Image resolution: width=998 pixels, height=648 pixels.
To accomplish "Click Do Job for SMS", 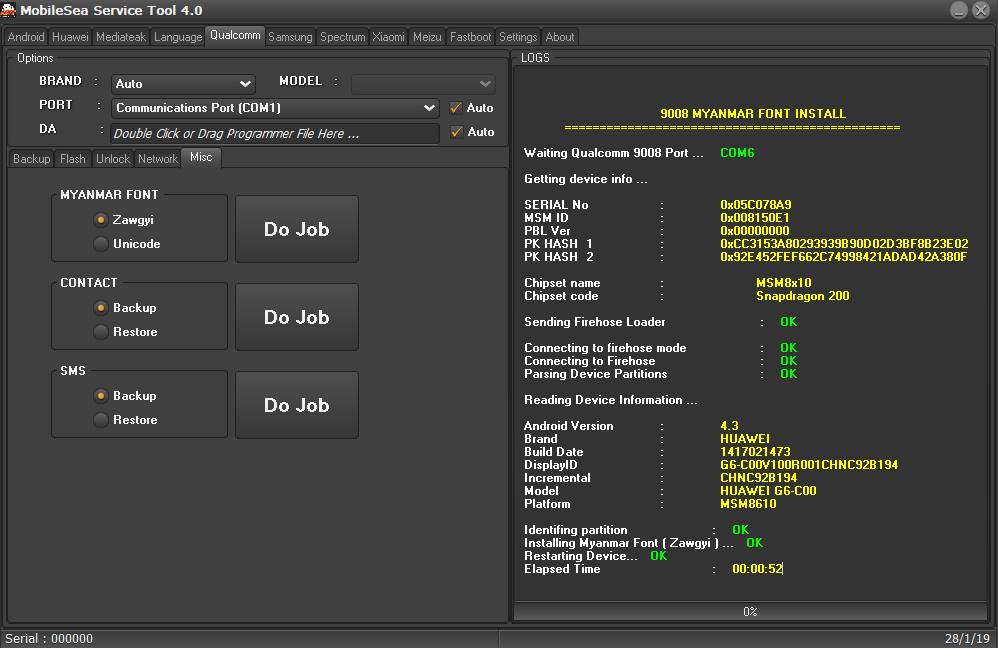I will 297,405.
